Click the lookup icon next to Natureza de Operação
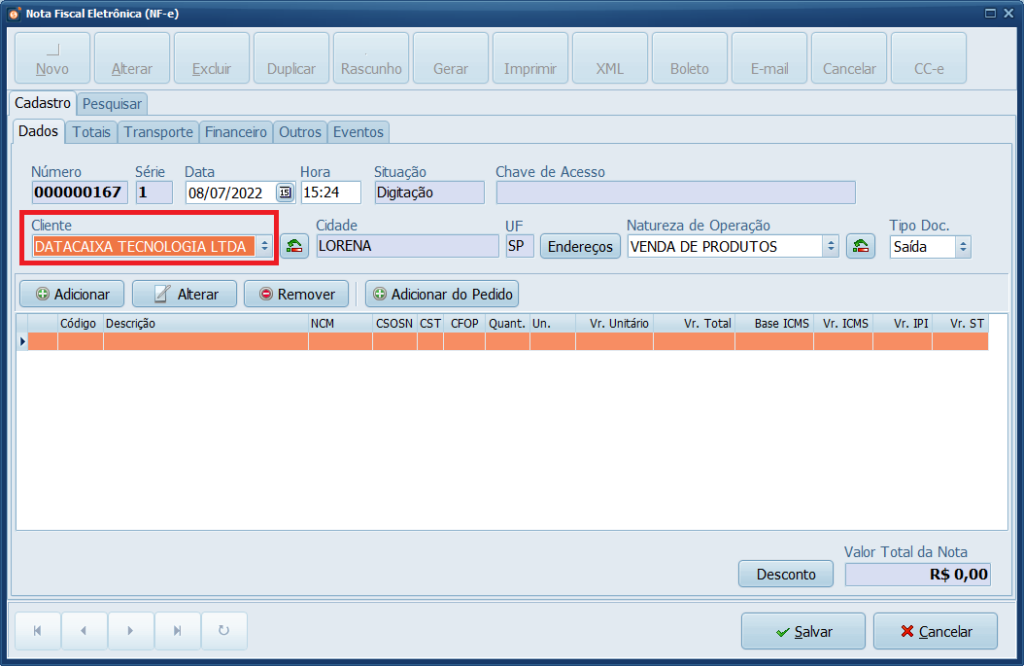The image size is (1024, 666). [x=860, y=246]
